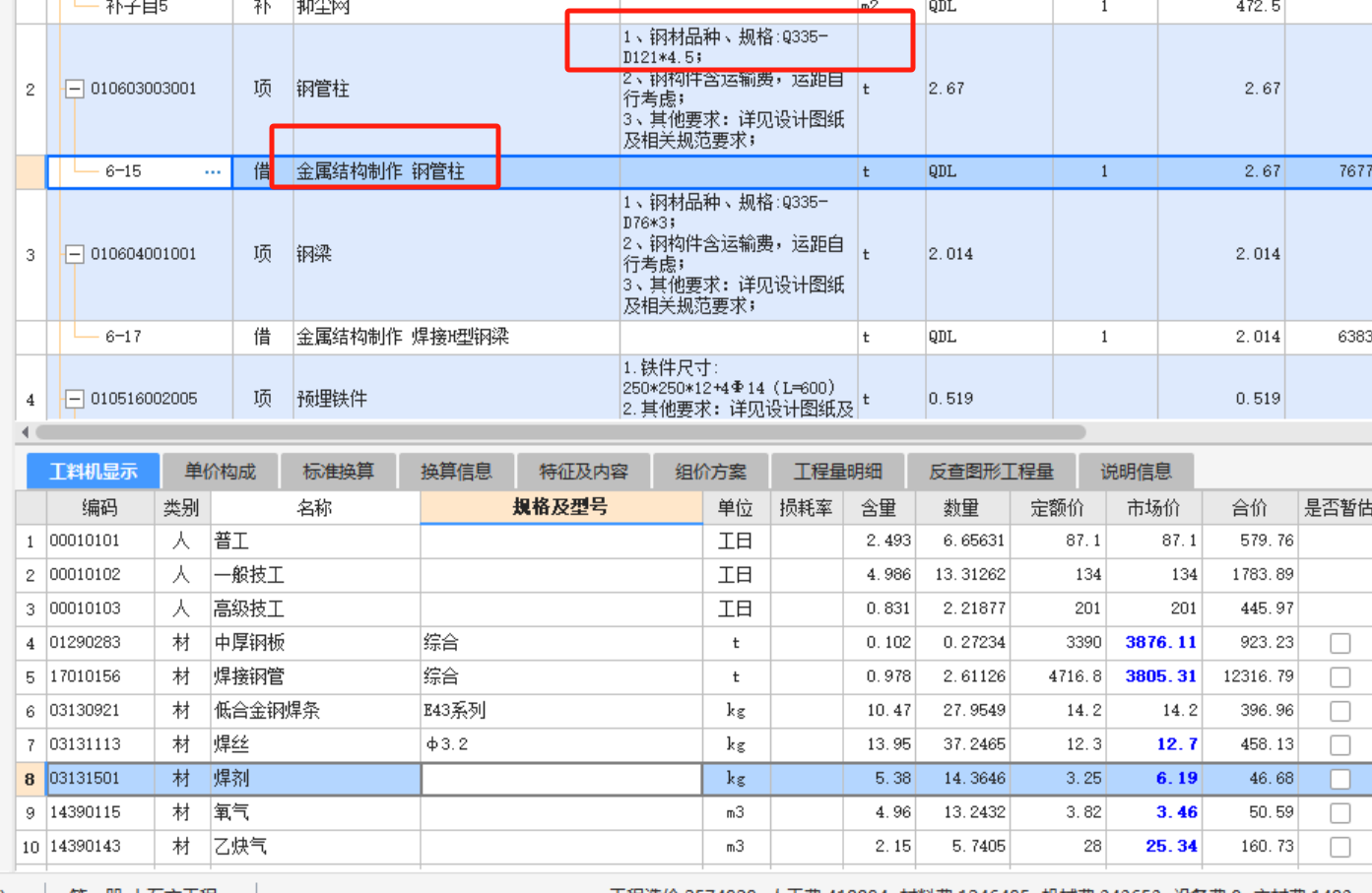
Task: Click material code 03130921
Action: point(85,711)
